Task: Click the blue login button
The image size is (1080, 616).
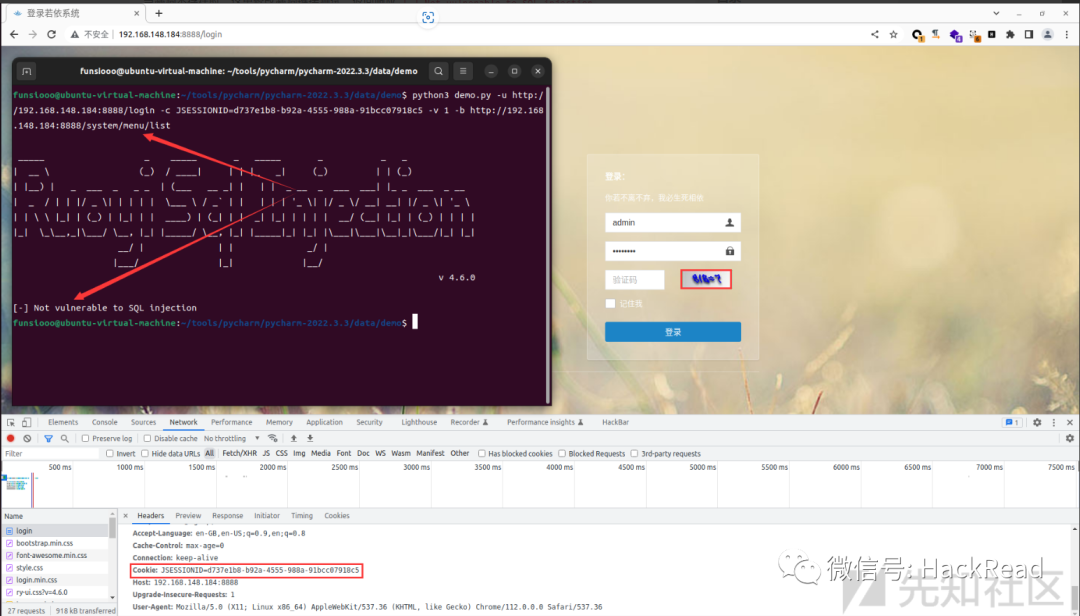Action: coord(673,332)
